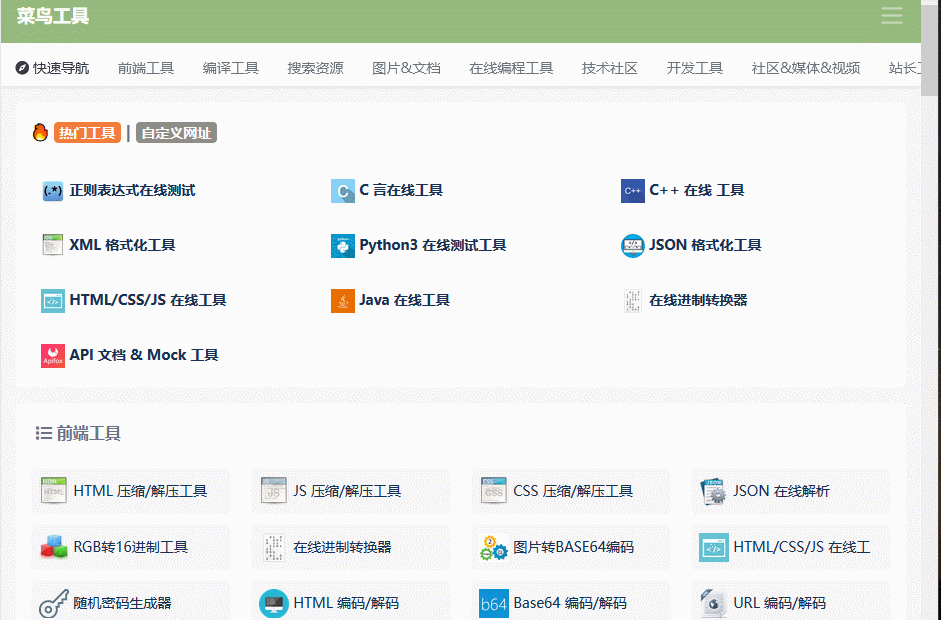
Task: Open HTML 压缩/解压工具 link
Action: (140, 491)
